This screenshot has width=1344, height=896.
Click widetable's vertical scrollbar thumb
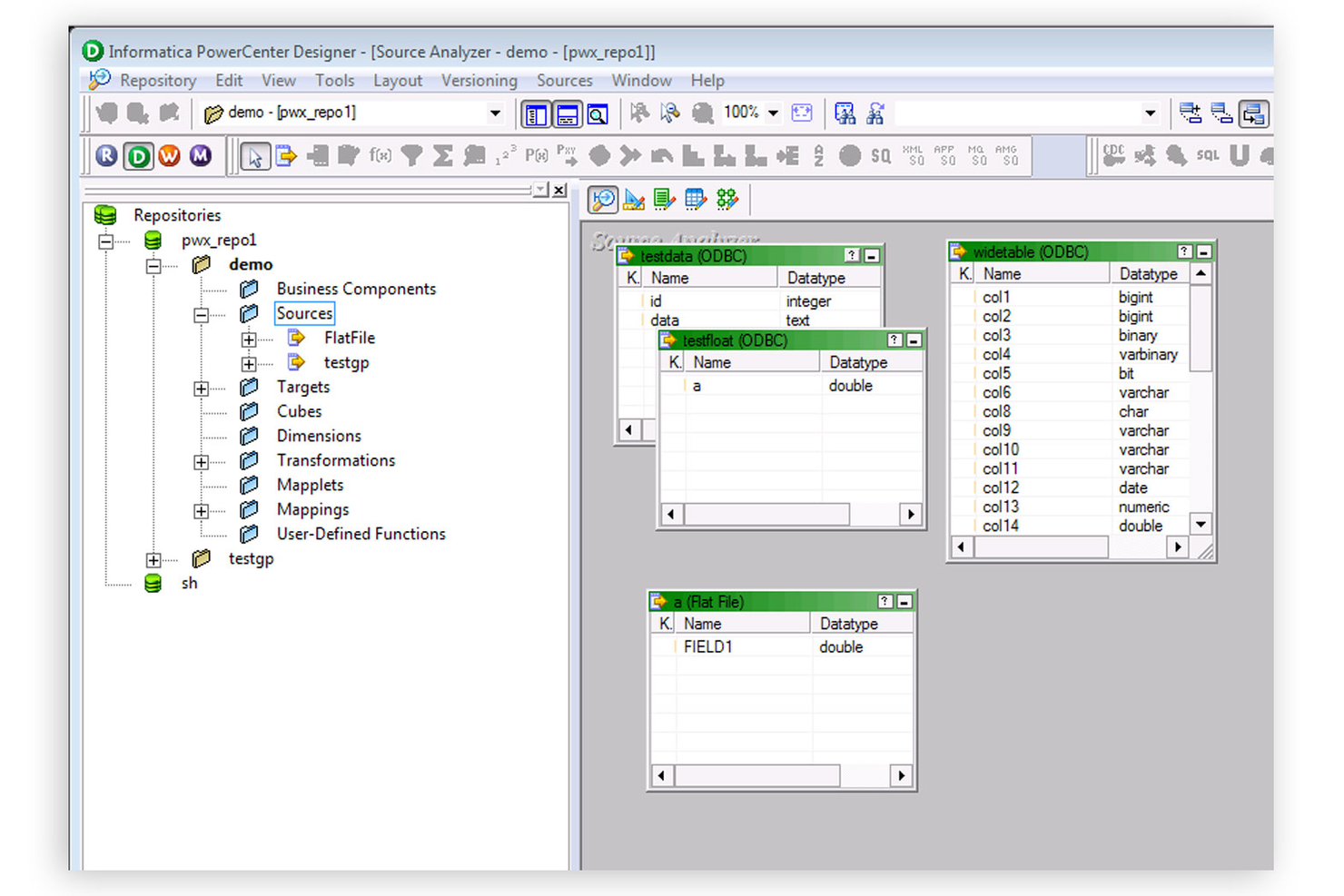(x=1201, y=328)
